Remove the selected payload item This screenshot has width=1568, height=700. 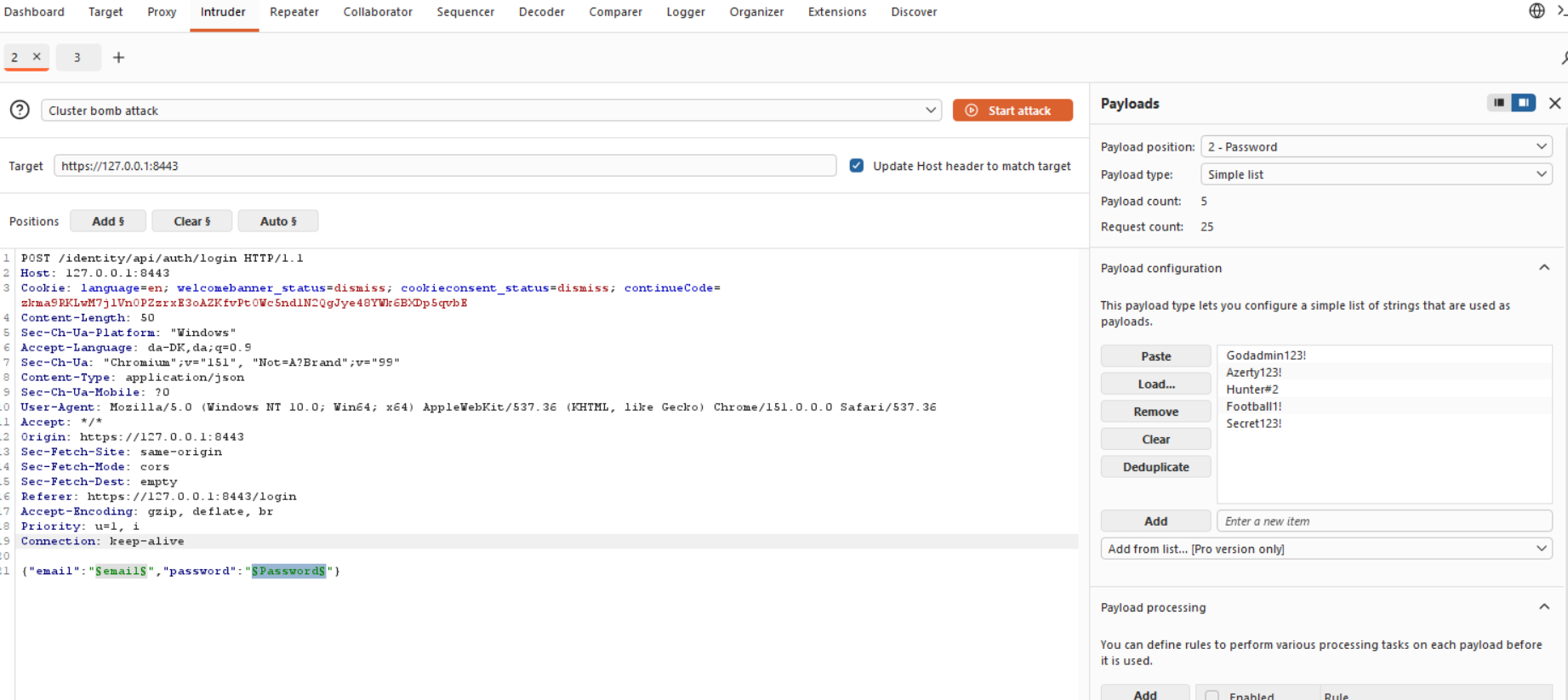click(1155, 412)
